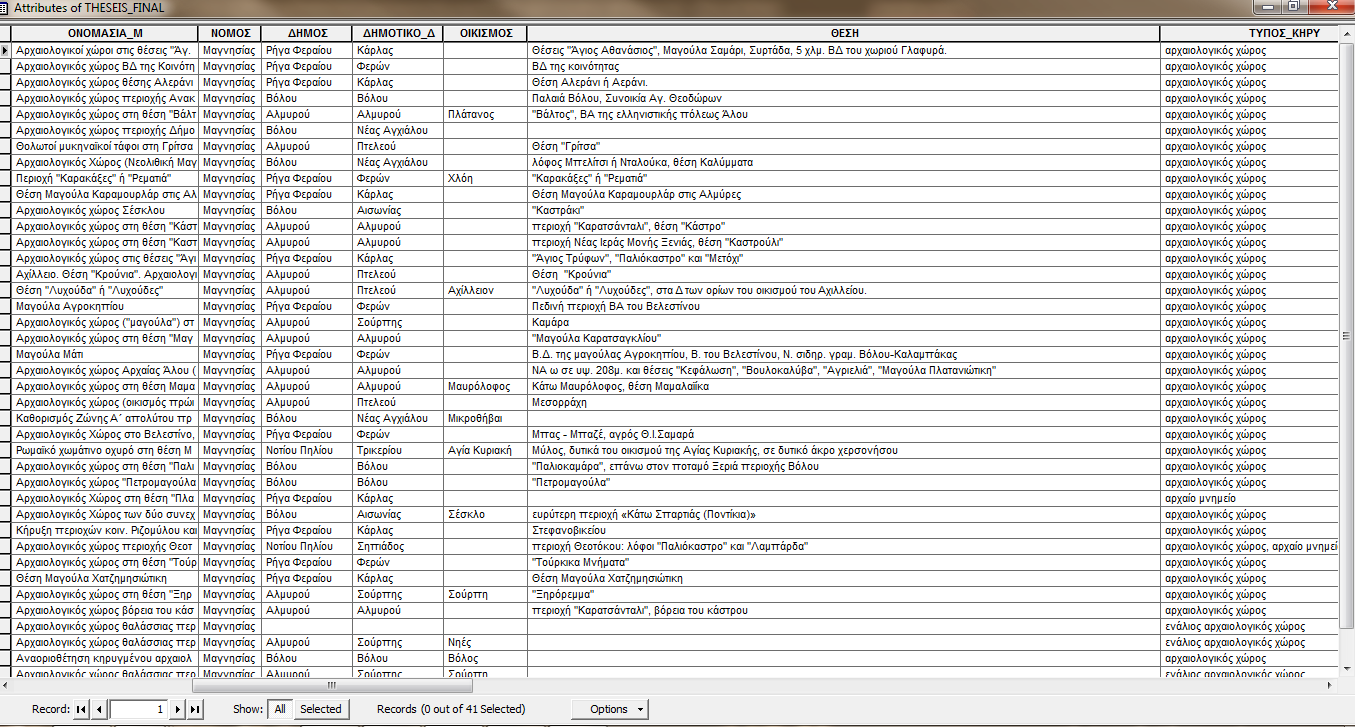The image size is (1355, 727).
Task: Click the horizontal scrollbar left arrow
Action: pos(7,685)
